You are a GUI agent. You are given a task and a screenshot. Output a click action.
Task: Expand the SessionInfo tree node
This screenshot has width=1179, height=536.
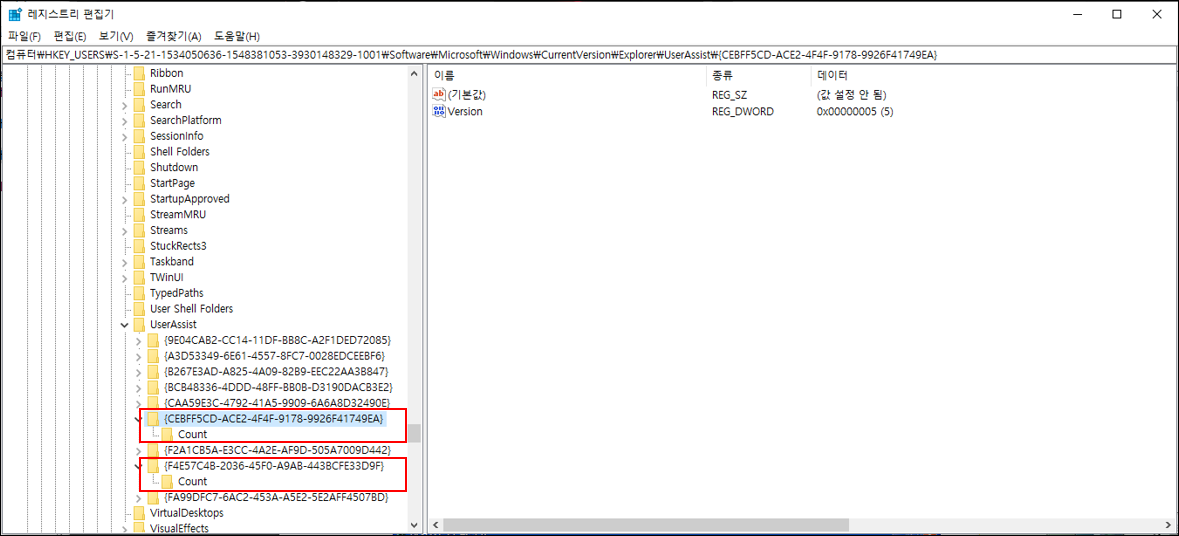125,136
